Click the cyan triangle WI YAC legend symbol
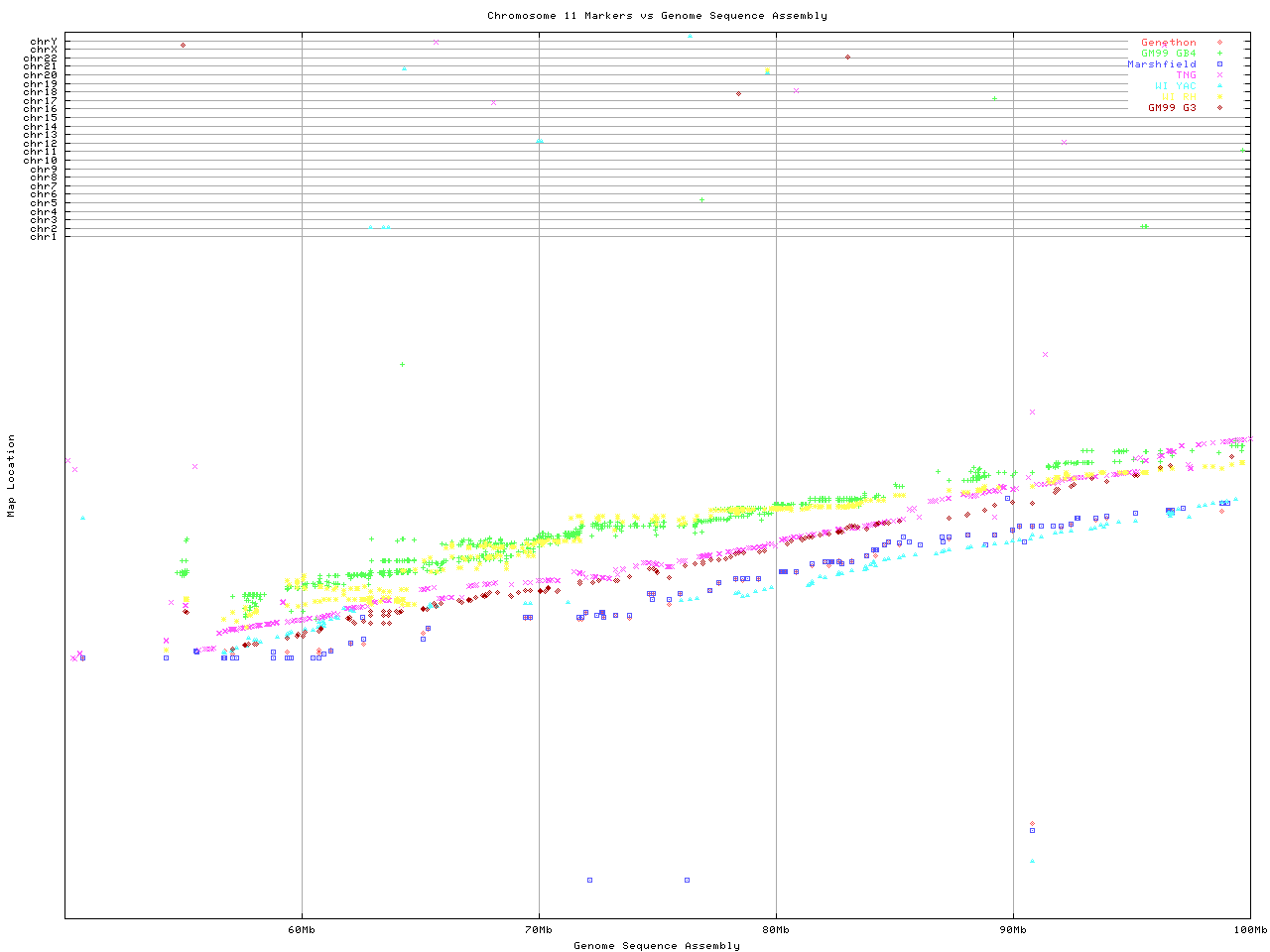 click(x=1219, y=86)
